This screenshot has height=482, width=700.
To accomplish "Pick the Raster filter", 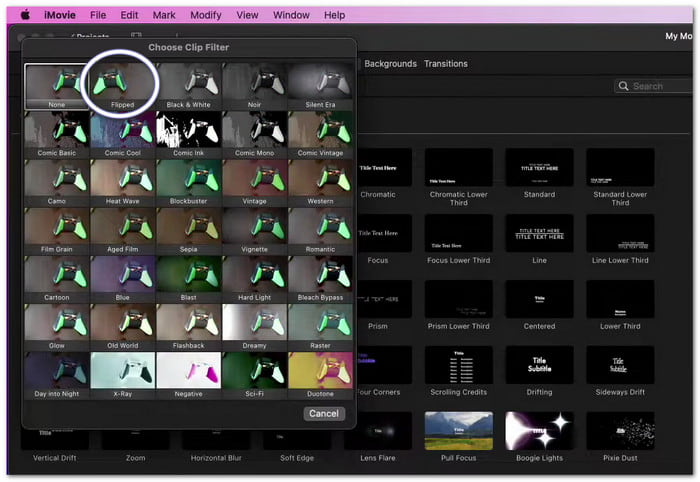I will (x=320, y=327).
